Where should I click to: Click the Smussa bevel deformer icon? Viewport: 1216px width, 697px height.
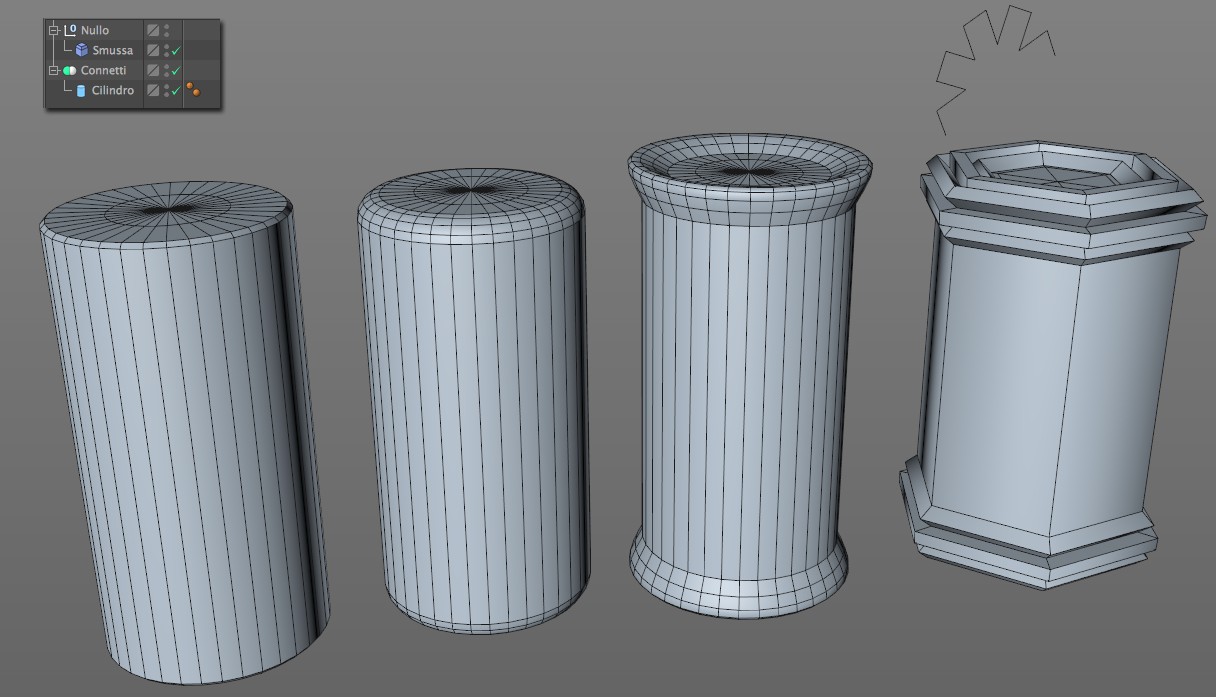pos(81,50)
